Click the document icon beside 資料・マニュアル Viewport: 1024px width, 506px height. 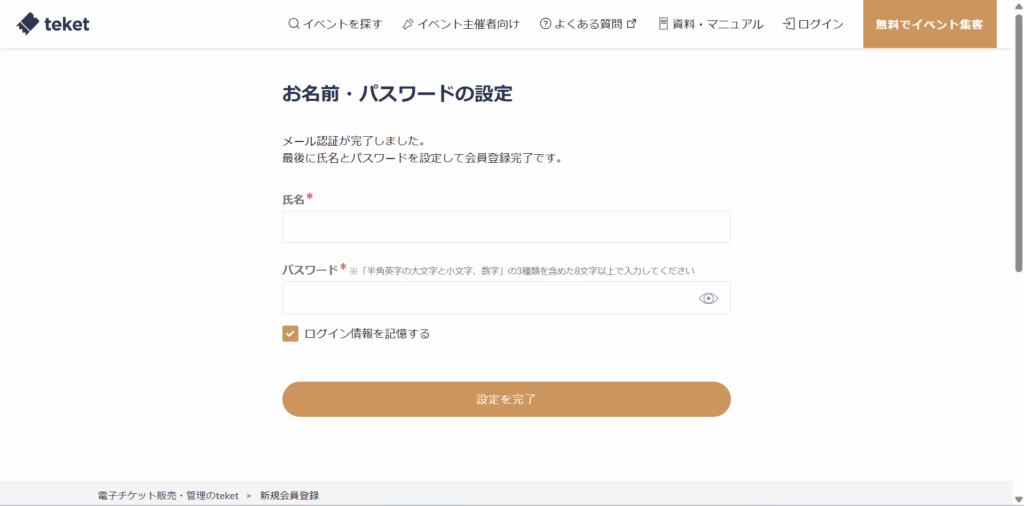(663, 24)
